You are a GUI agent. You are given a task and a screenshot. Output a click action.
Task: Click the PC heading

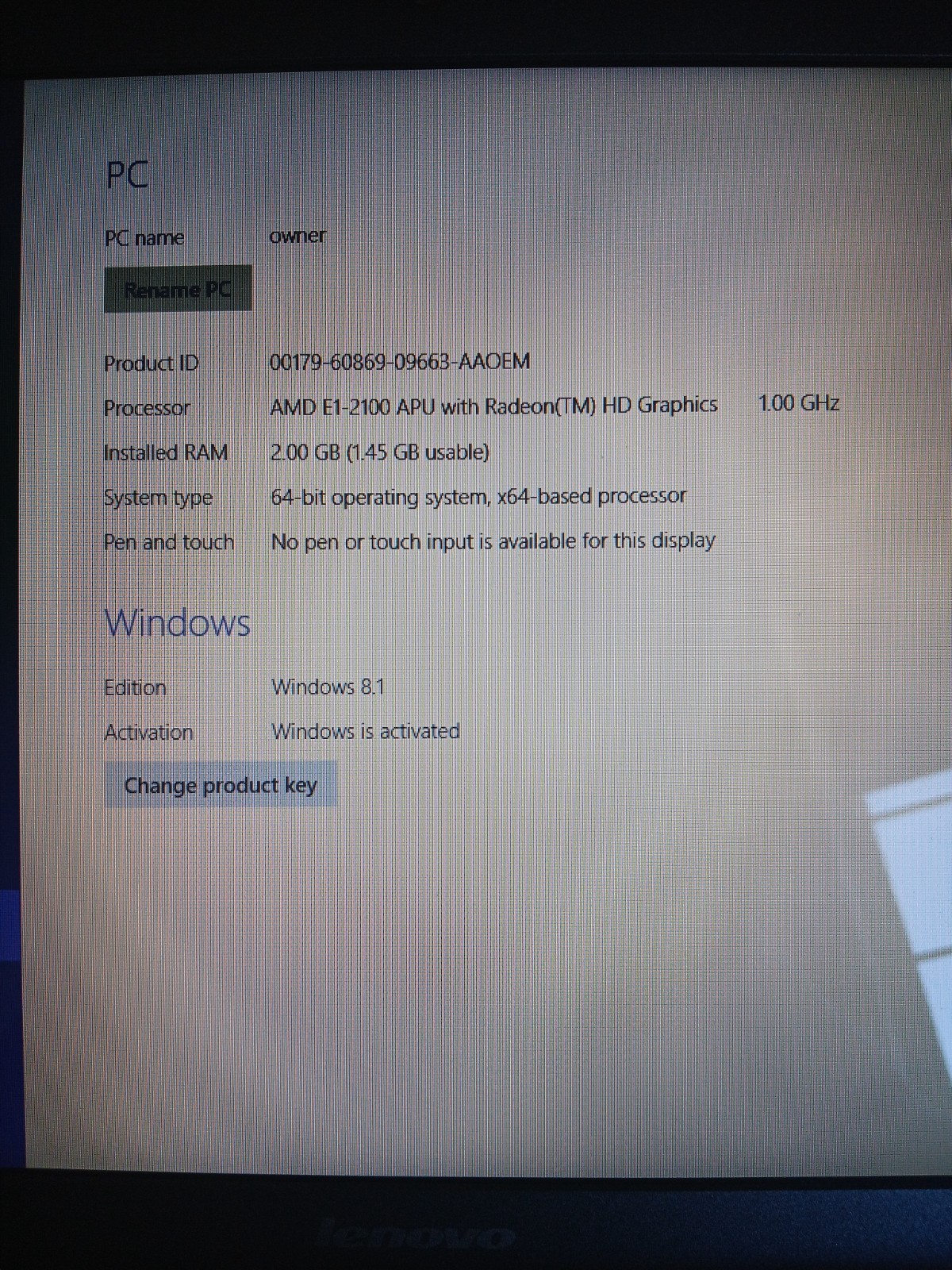tap(127, 175)
